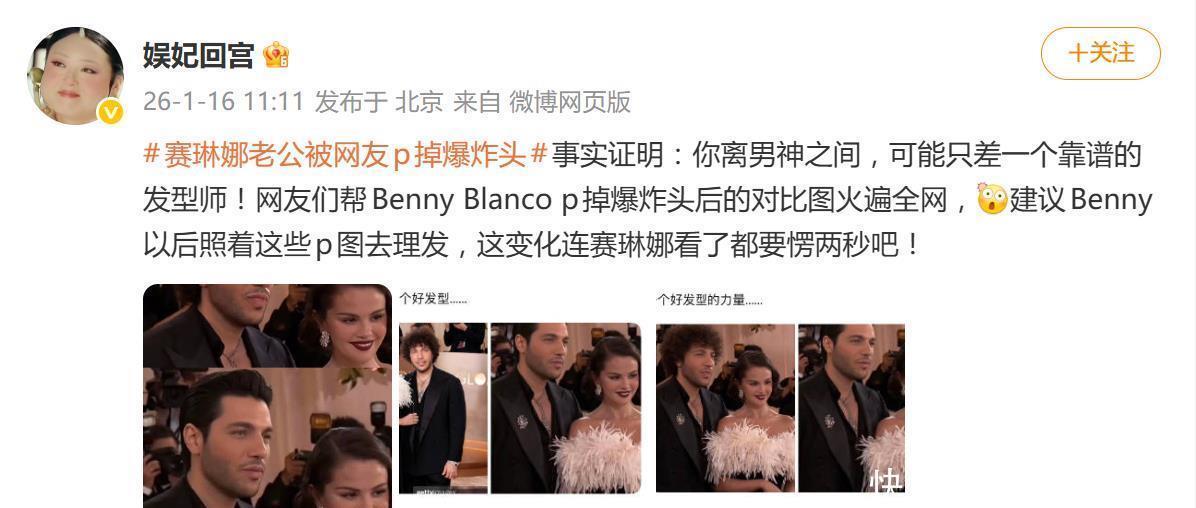The image size is (1196, 508).
Task: Click the 发布于 北京 location text
Action: [x=379, y=101]
